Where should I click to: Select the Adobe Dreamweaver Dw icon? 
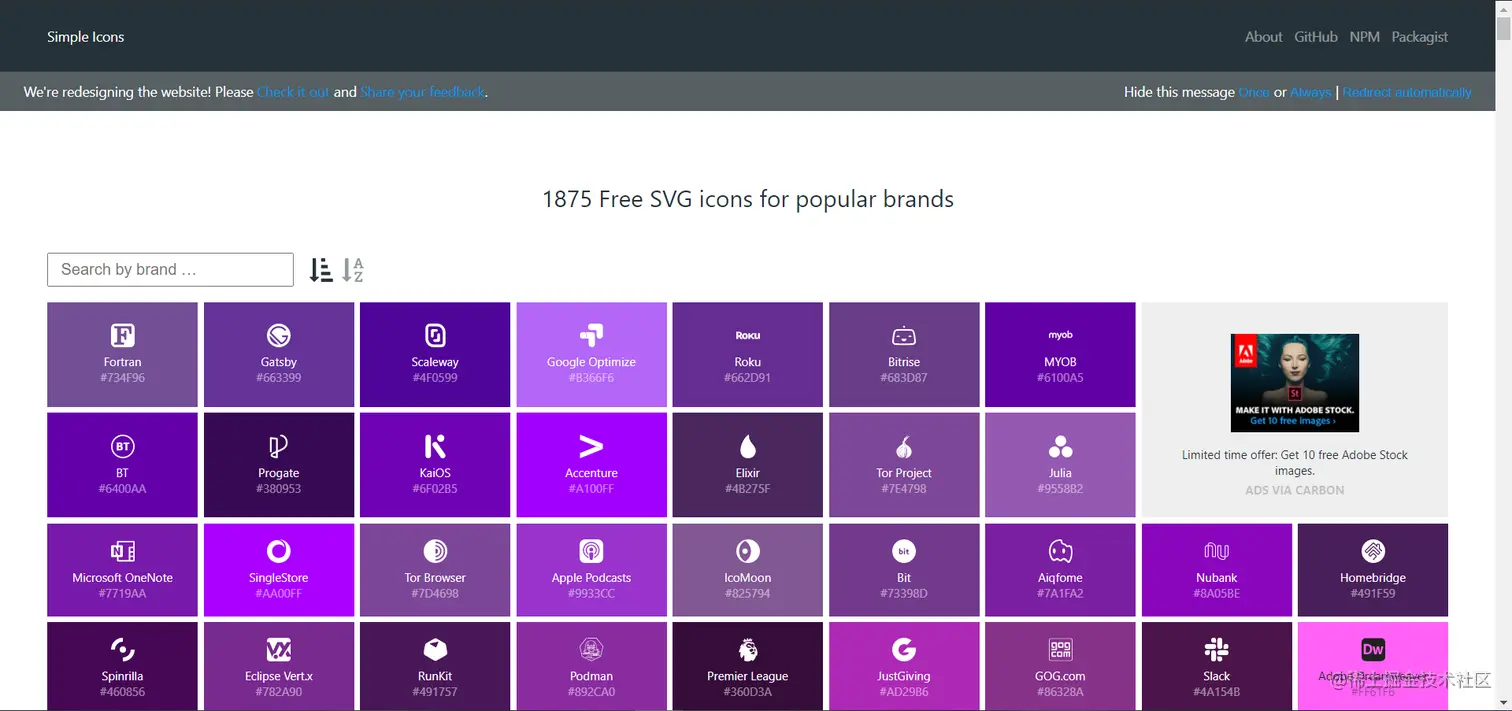pos(1373,650)
